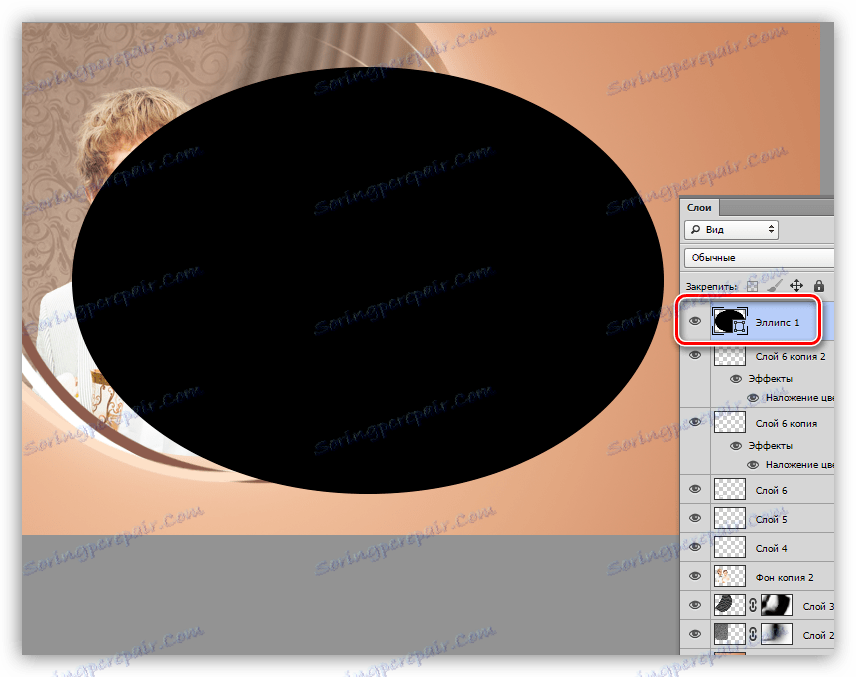This screenshot has height=677, width=856.
Task: Open the Вид layer filter dropdown
Action: (732, 229)
